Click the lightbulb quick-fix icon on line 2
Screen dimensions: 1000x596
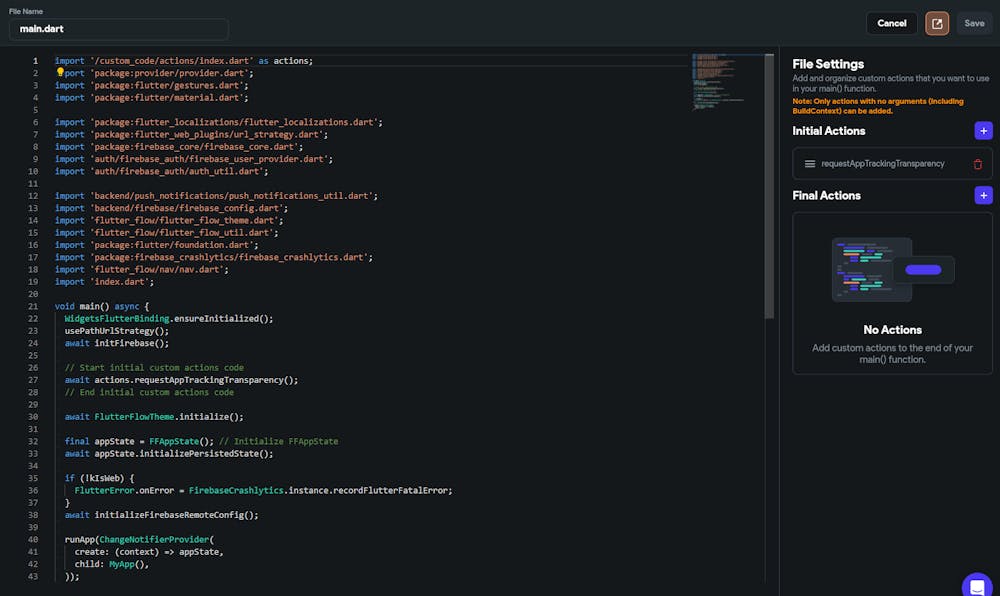pyautogui.click(x=60, y=73)
